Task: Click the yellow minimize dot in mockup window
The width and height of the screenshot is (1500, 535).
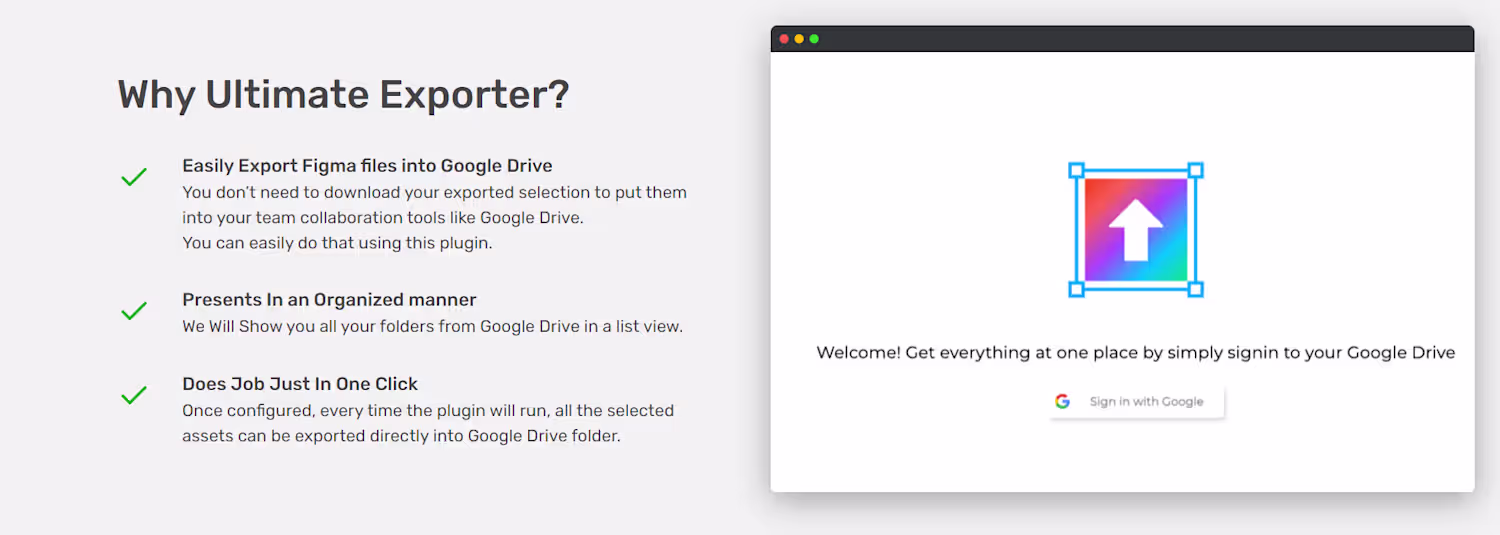Action: pos(799,39)
